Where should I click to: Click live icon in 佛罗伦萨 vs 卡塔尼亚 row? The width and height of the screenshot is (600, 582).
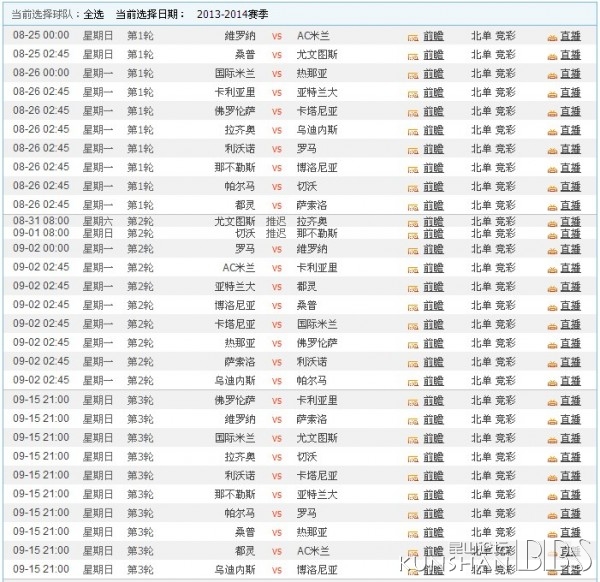tap(552, 112)
